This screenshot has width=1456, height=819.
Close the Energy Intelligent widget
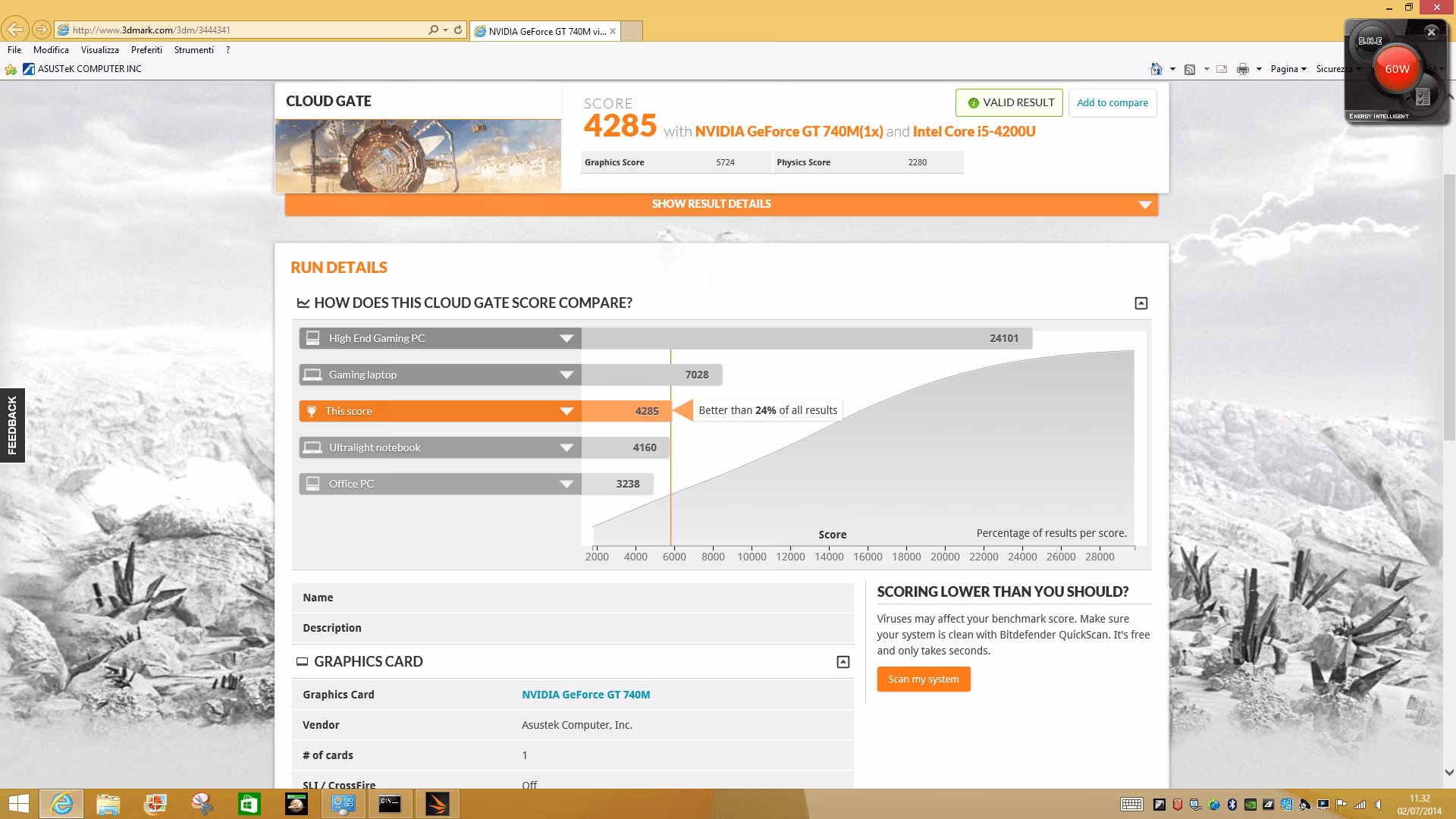pos(1431,32)
